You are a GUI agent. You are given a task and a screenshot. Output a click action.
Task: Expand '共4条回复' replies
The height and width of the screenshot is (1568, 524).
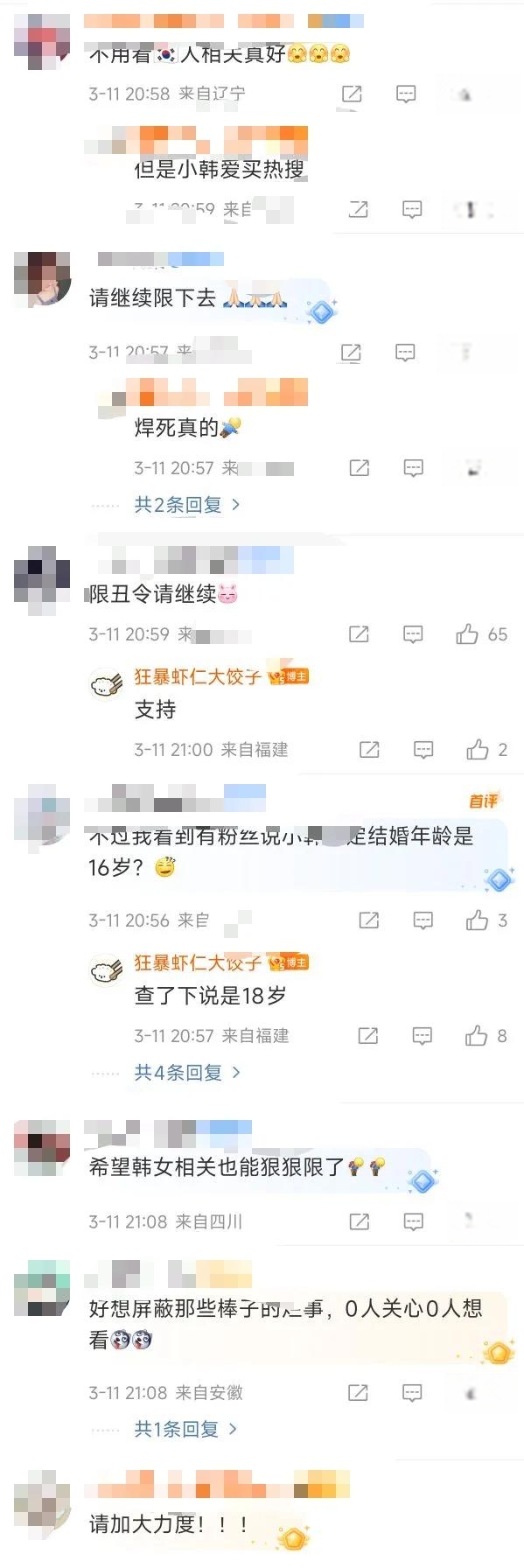pyautogui.click(x=186, y=1073)
